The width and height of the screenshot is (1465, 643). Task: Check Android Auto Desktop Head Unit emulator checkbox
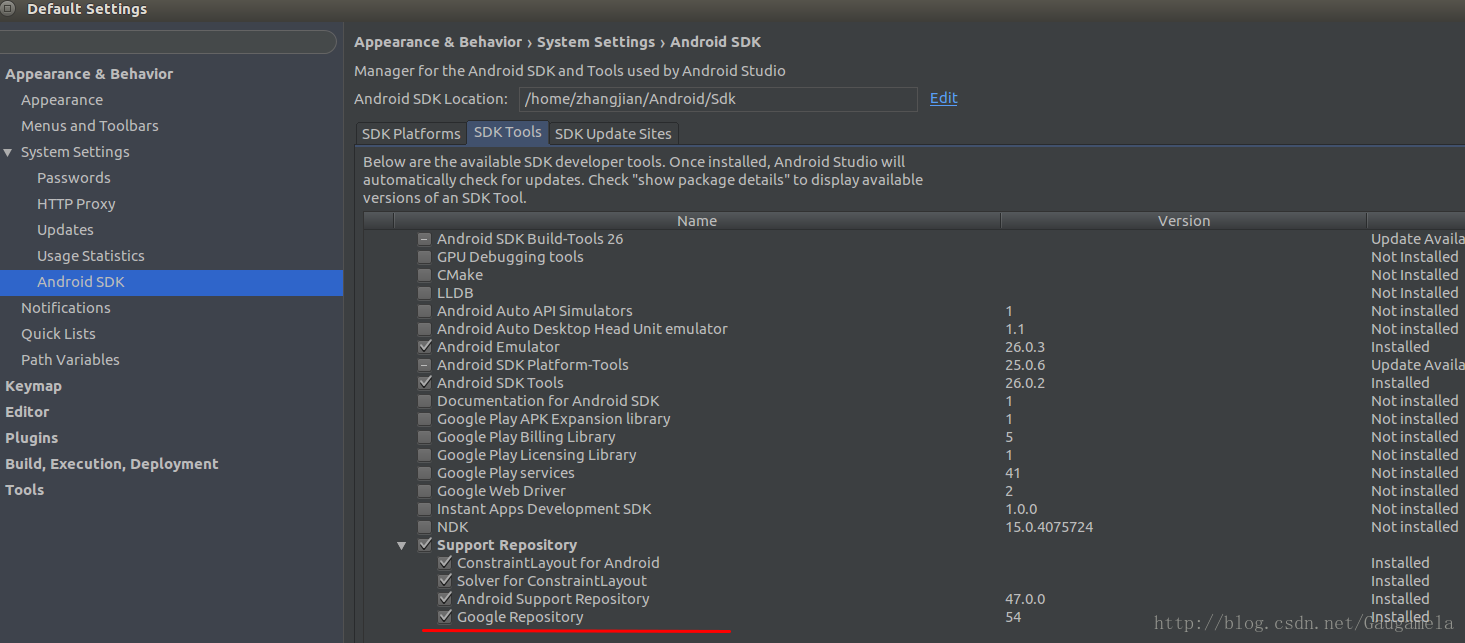point(425,329)
